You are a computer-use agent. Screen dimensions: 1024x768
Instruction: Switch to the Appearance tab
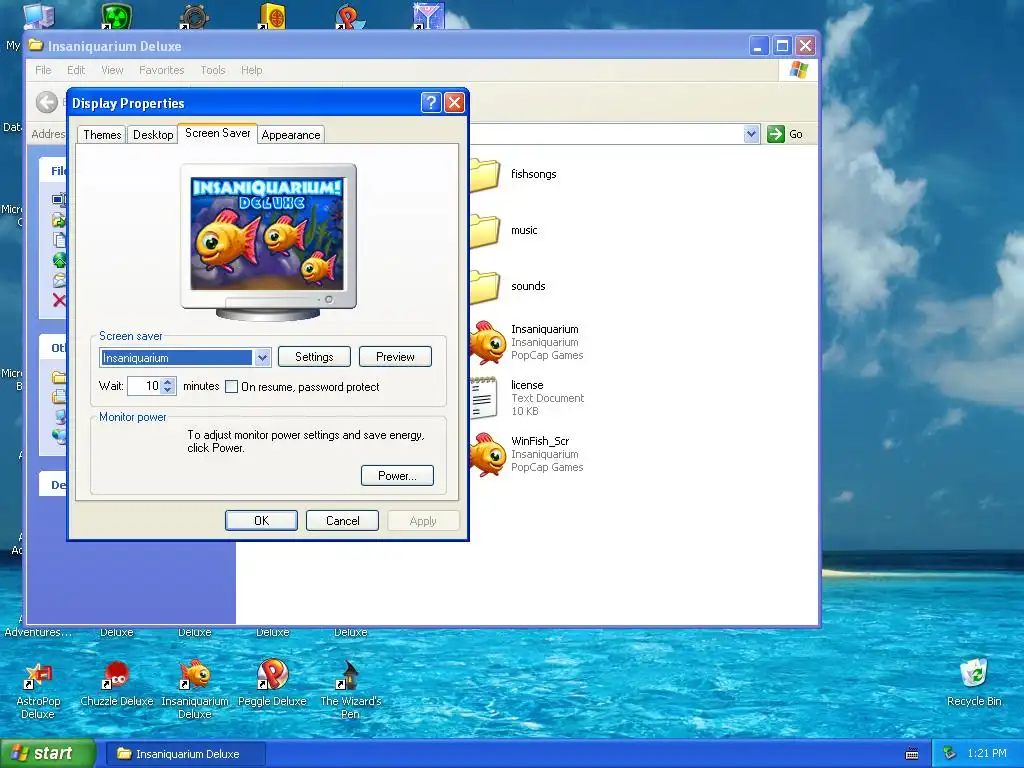[x=291, y=135]
